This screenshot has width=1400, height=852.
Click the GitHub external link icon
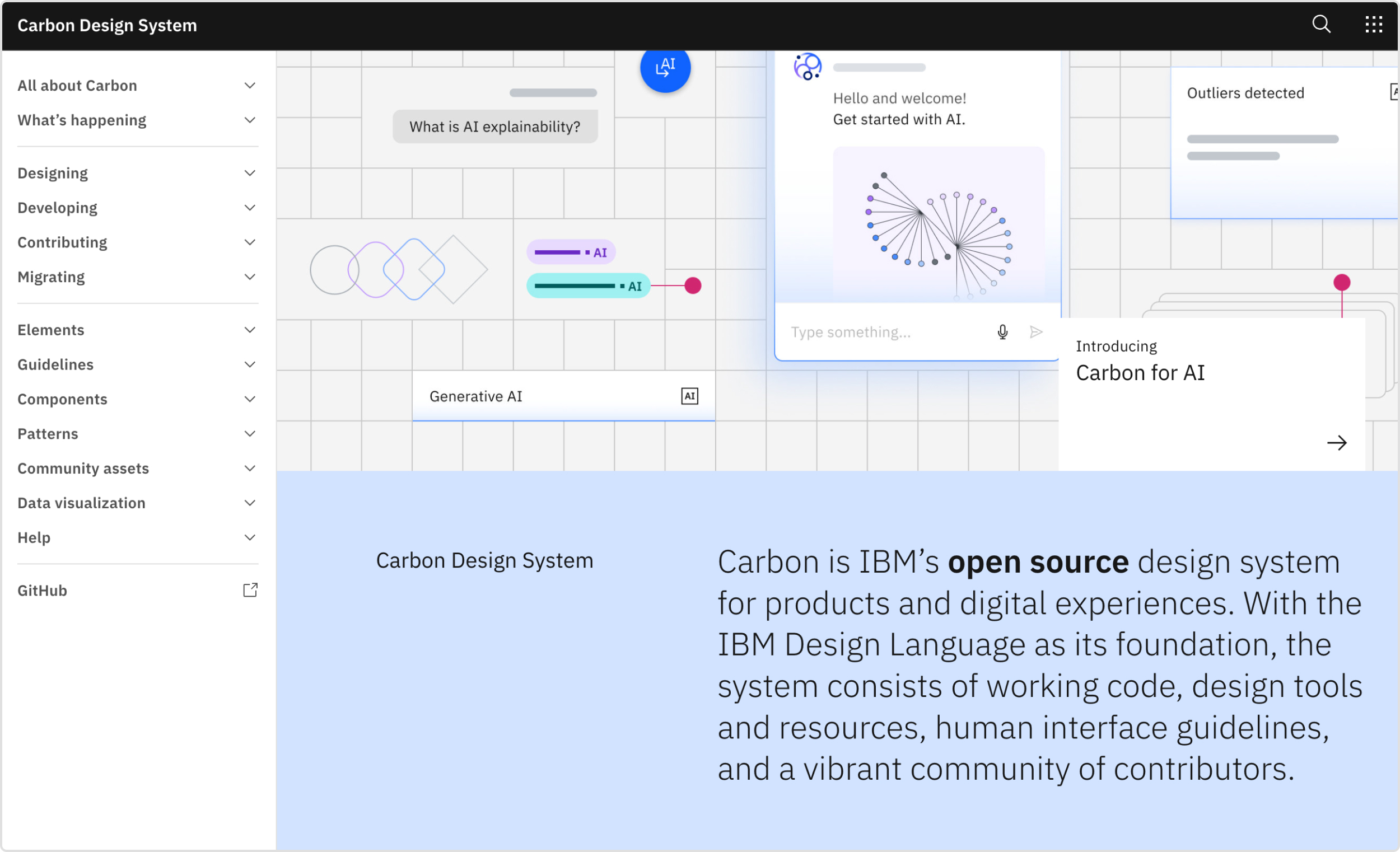point(250,590)
